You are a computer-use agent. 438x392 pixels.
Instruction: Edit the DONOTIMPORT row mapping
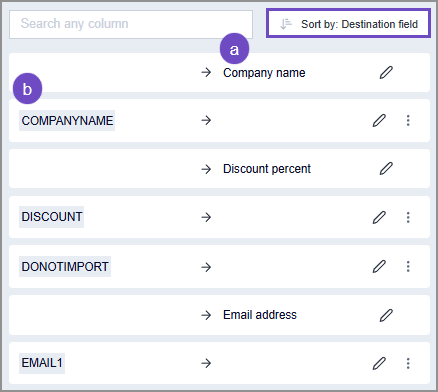coord(379,266)
